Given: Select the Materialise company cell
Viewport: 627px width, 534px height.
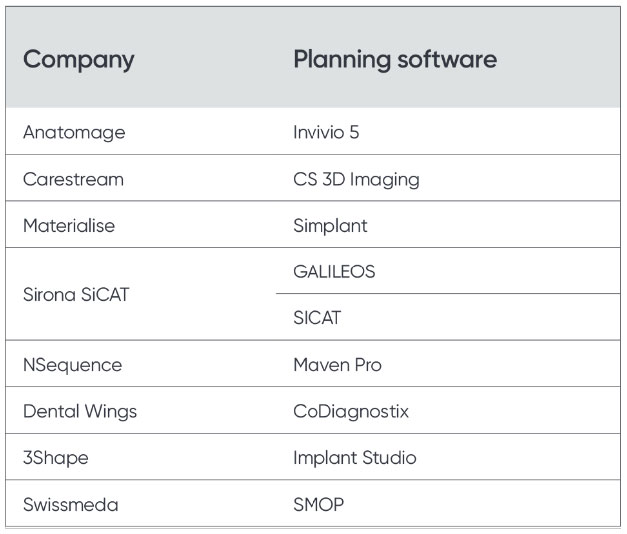Looking at the screenshot, I should click(x=69, y=225).
